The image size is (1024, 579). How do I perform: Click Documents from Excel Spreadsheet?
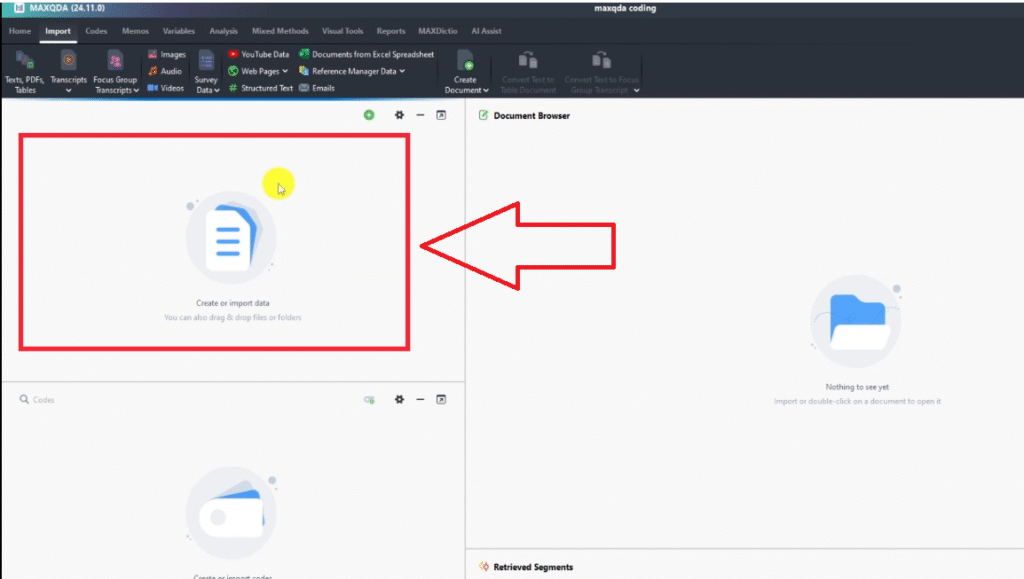[x=366, y=55]
